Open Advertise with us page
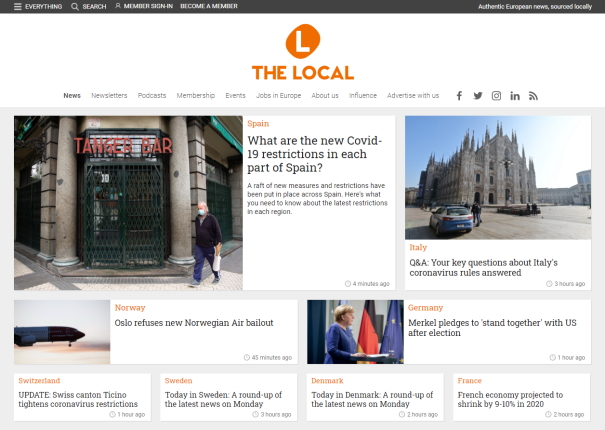The height and width of the screenshot is (430, 605). pos(413,95)
